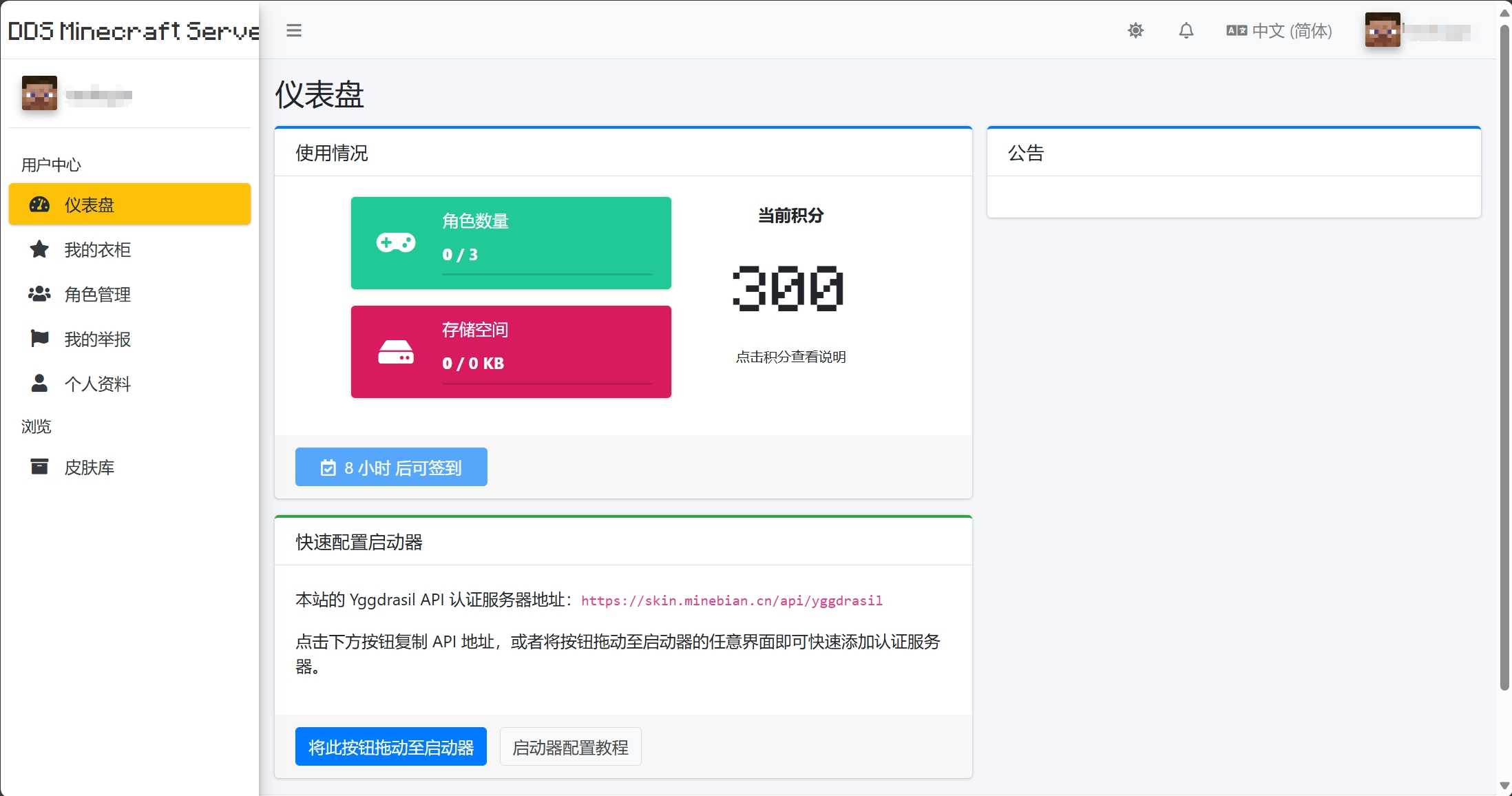Select the dashboard gauge icon in sidebar
The height and width of the screenshot is (796, 1512).
click(x=39, y=205)
